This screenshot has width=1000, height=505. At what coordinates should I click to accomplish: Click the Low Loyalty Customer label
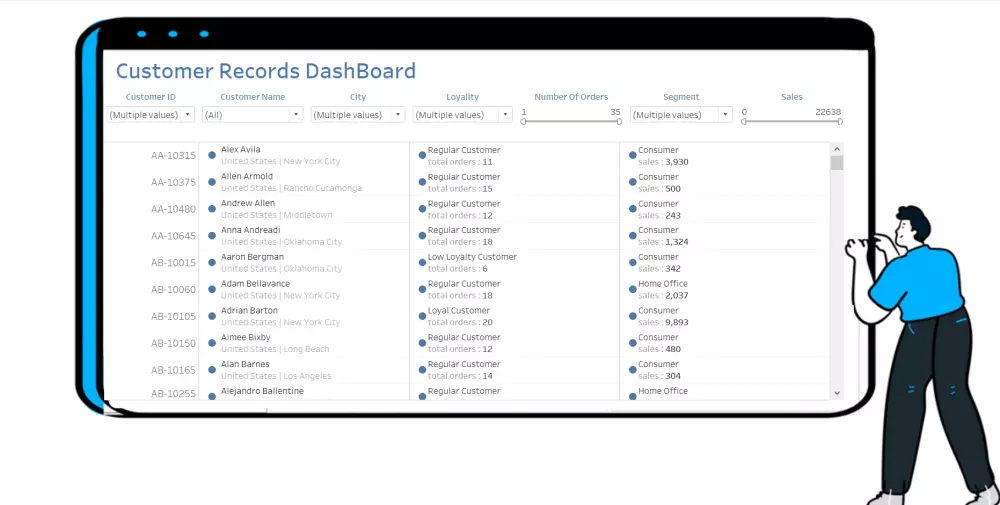pos(472,256)
